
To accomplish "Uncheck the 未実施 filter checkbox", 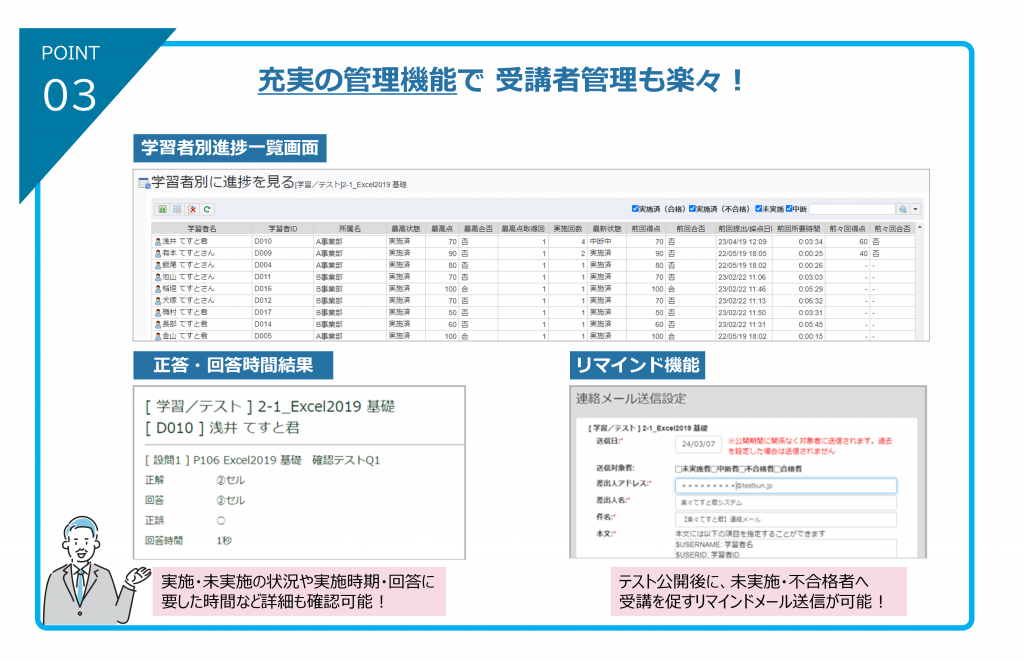I will click(x=759, y=209).
